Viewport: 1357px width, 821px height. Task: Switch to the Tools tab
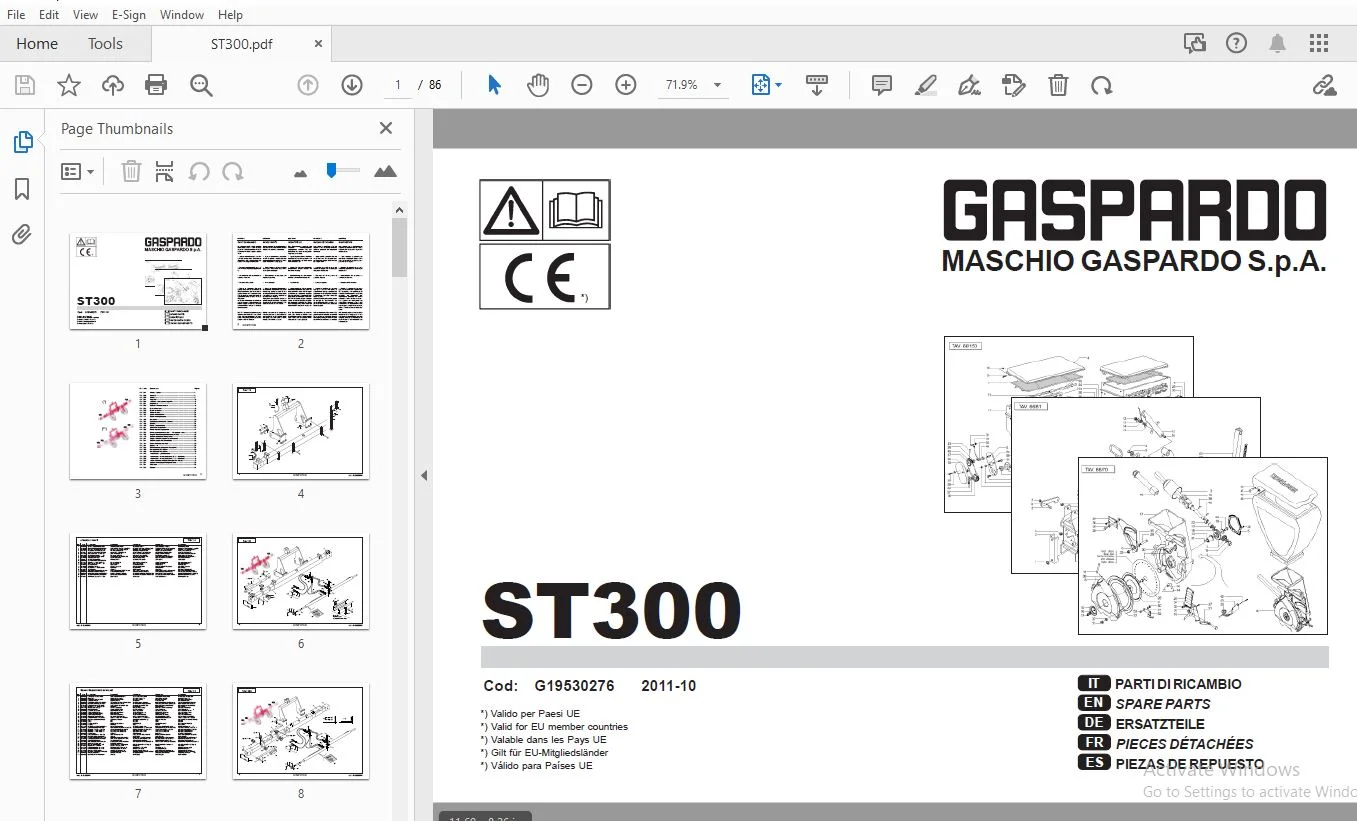tap(105, 44)
